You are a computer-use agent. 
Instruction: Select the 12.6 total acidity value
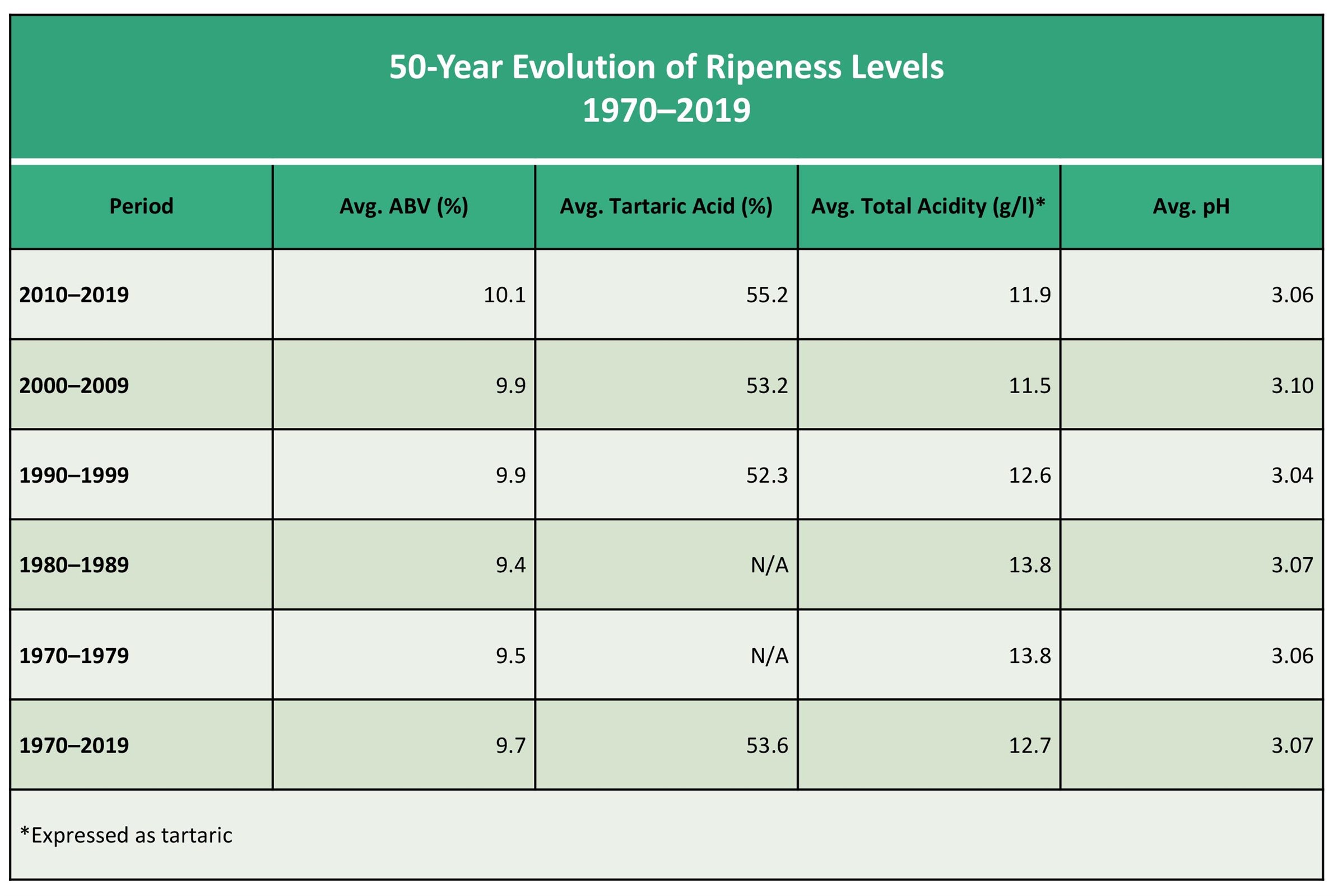tap(1029, 475)
